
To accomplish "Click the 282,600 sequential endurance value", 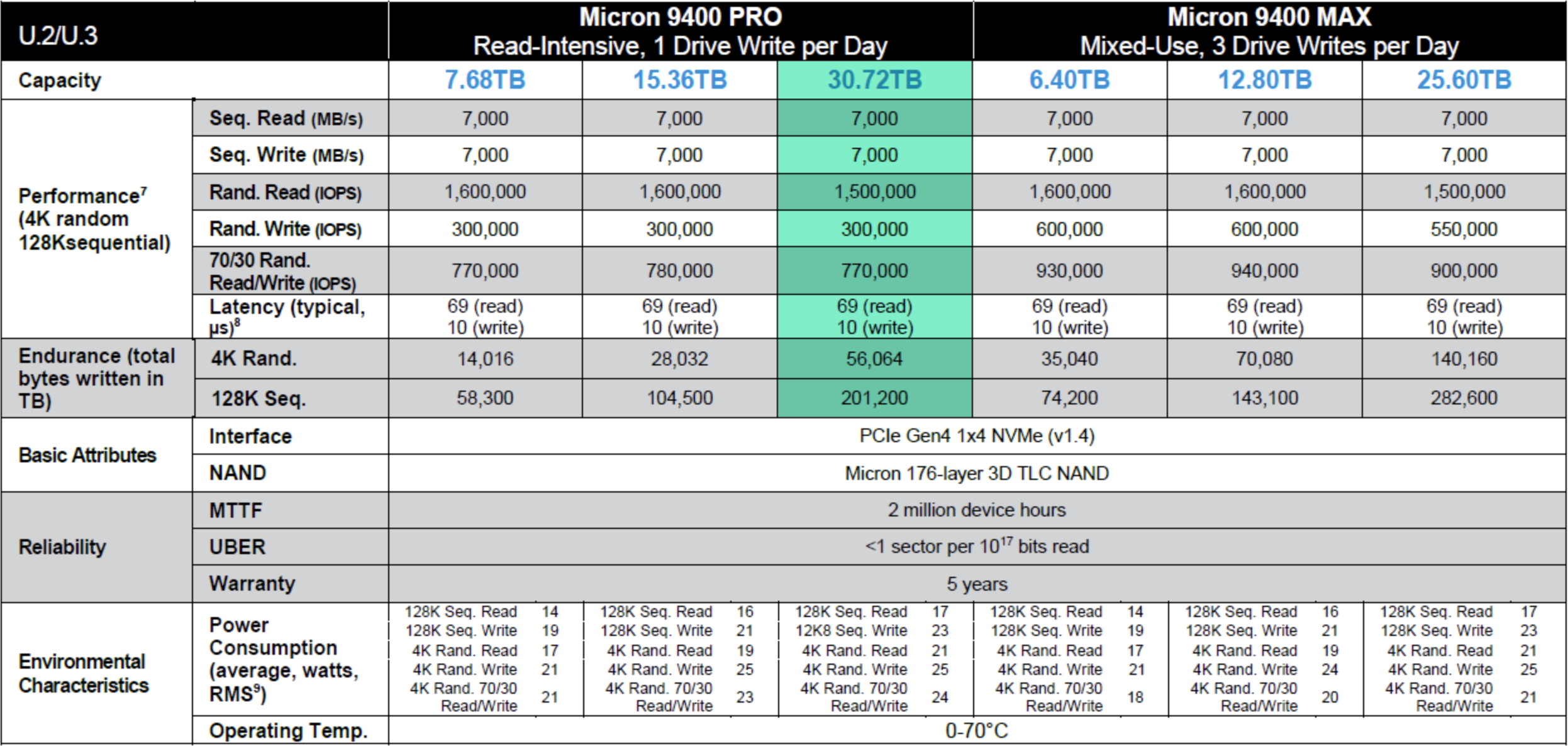I will click(1464, 398).
